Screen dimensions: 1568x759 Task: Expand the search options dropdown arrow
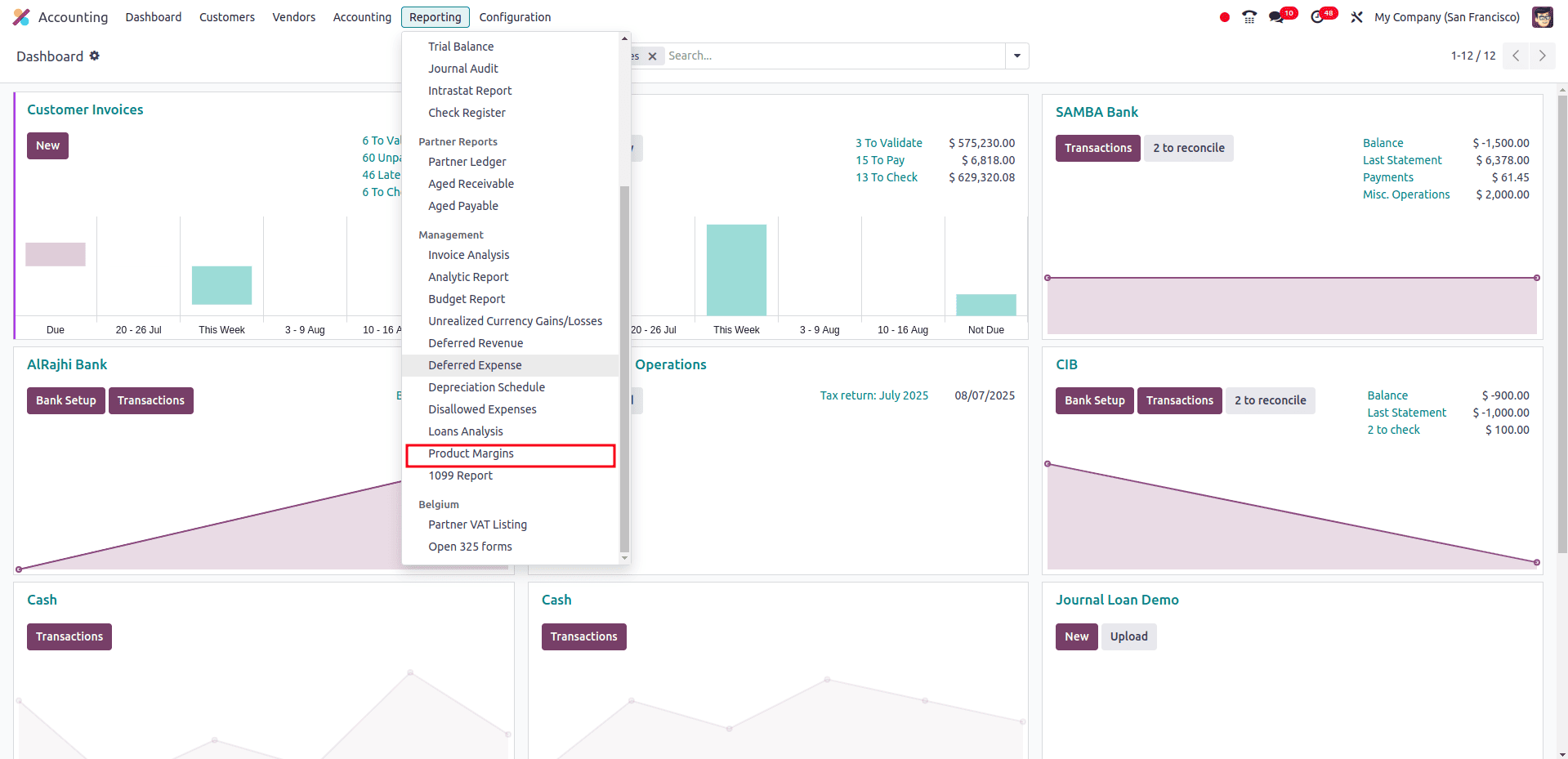coord(1016,56)
